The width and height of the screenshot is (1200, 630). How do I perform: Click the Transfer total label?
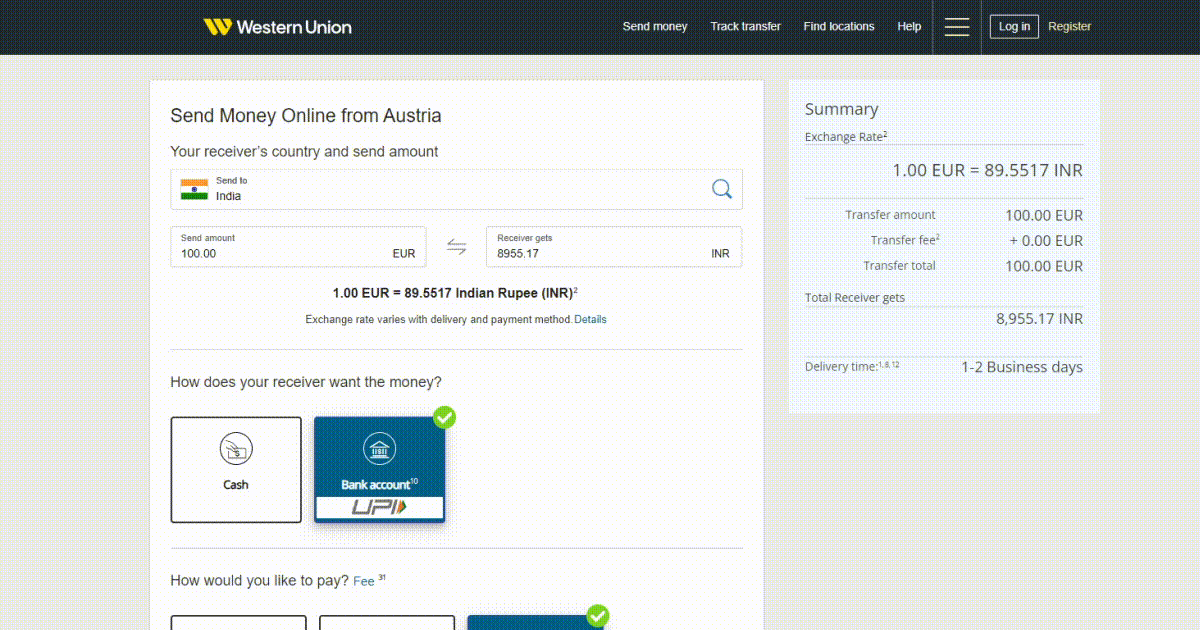click(900, 266)
